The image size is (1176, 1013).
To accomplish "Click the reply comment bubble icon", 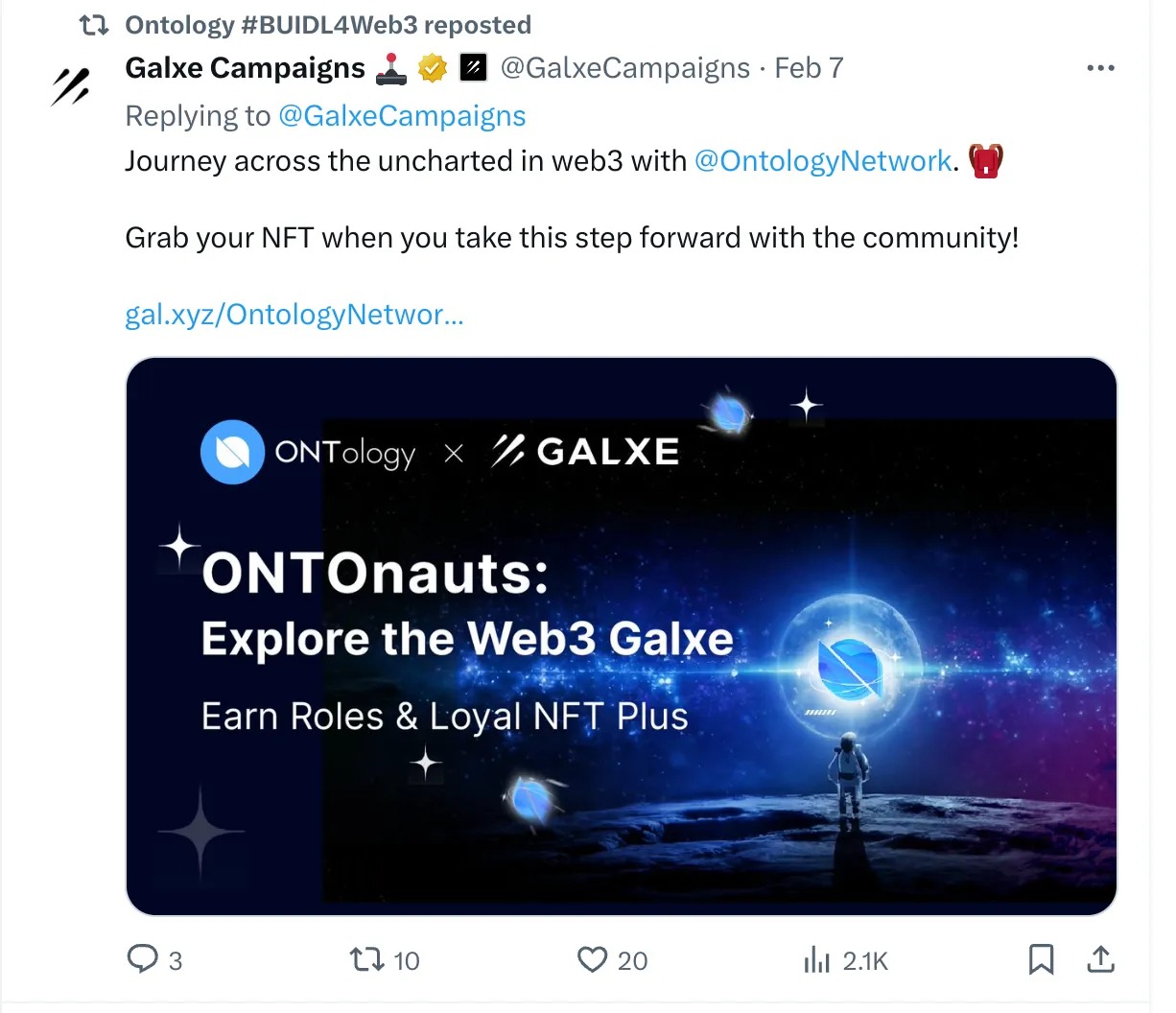I will coord(143,959).
